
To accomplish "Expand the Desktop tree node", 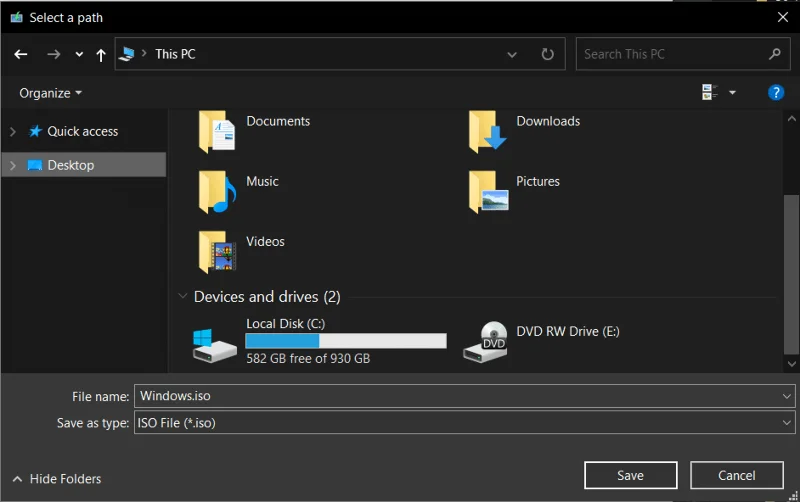I will [x=13, y=165].
